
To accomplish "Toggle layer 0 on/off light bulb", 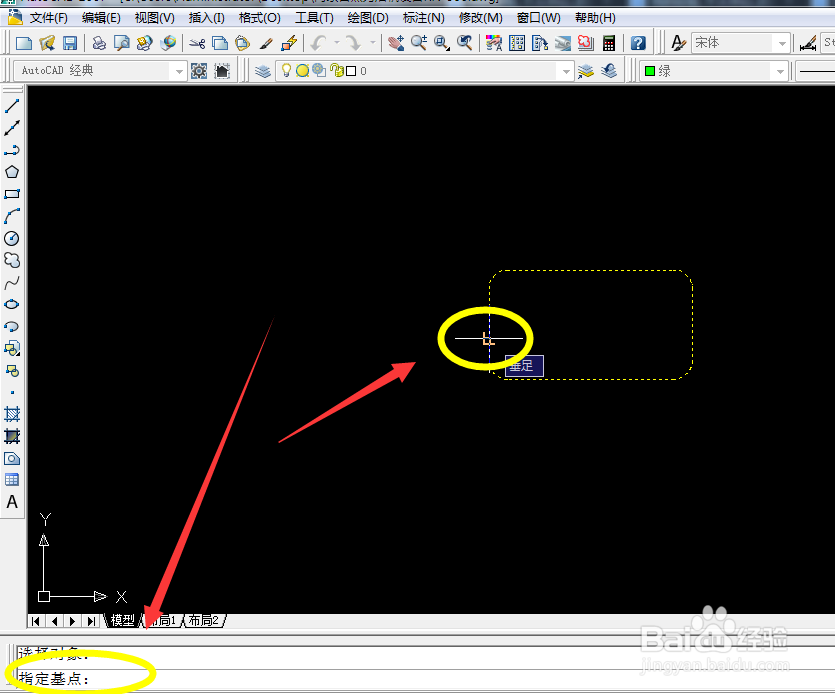I will pos(286,70).
